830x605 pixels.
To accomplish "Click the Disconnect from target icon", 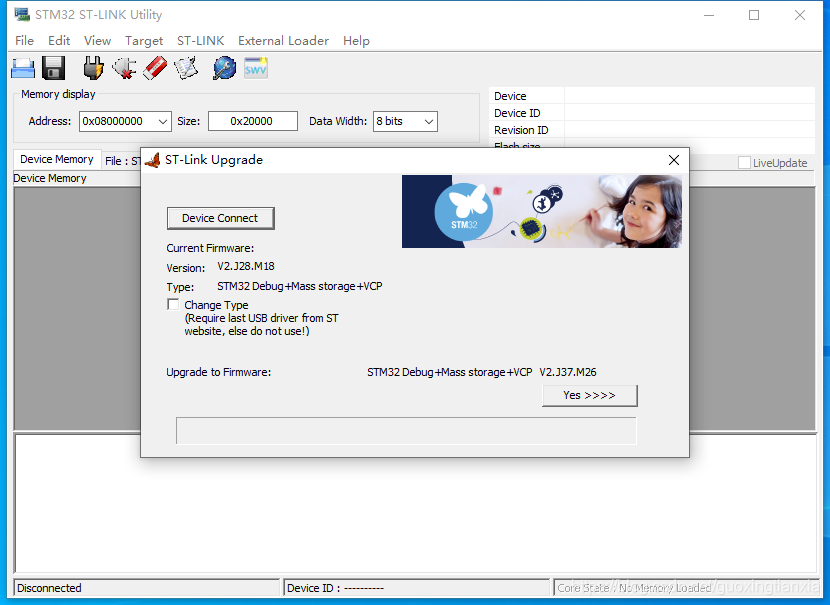I will pyautogui.click(x=124, y=68).
